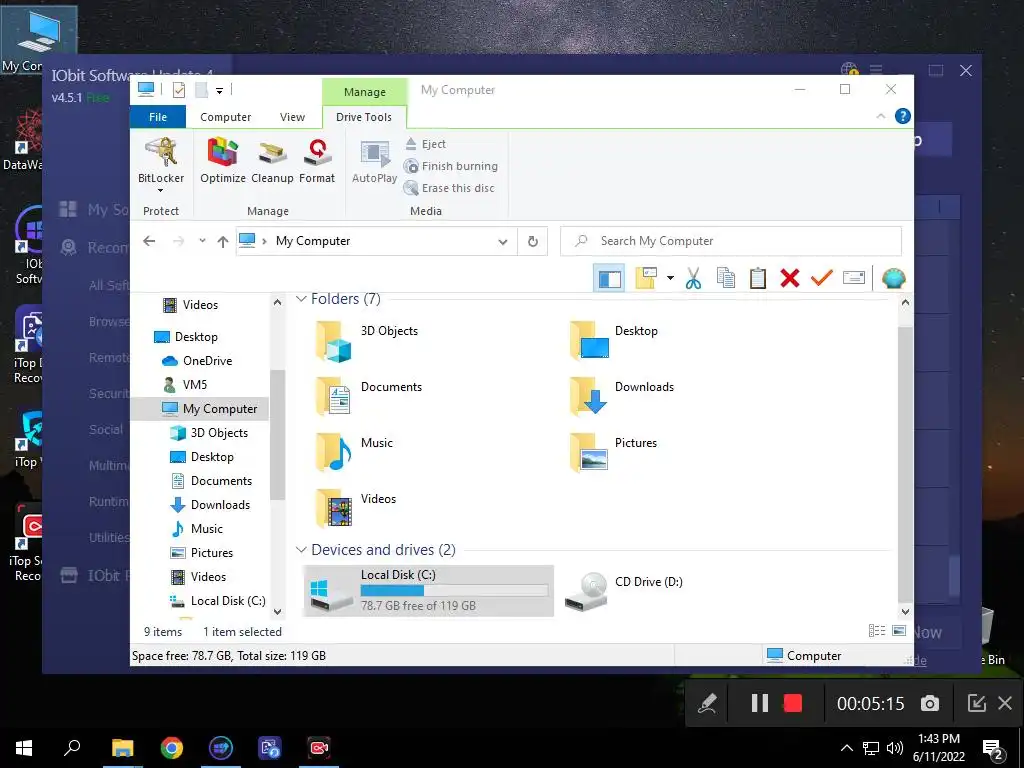1024x768 pixels.
Task: Switch to details view icon
Action: (x=876, y=631)
